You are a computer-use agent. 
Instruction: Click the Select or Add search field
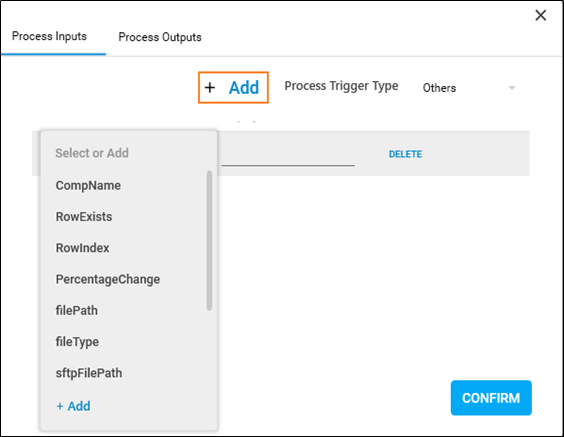tap(129, 153)
